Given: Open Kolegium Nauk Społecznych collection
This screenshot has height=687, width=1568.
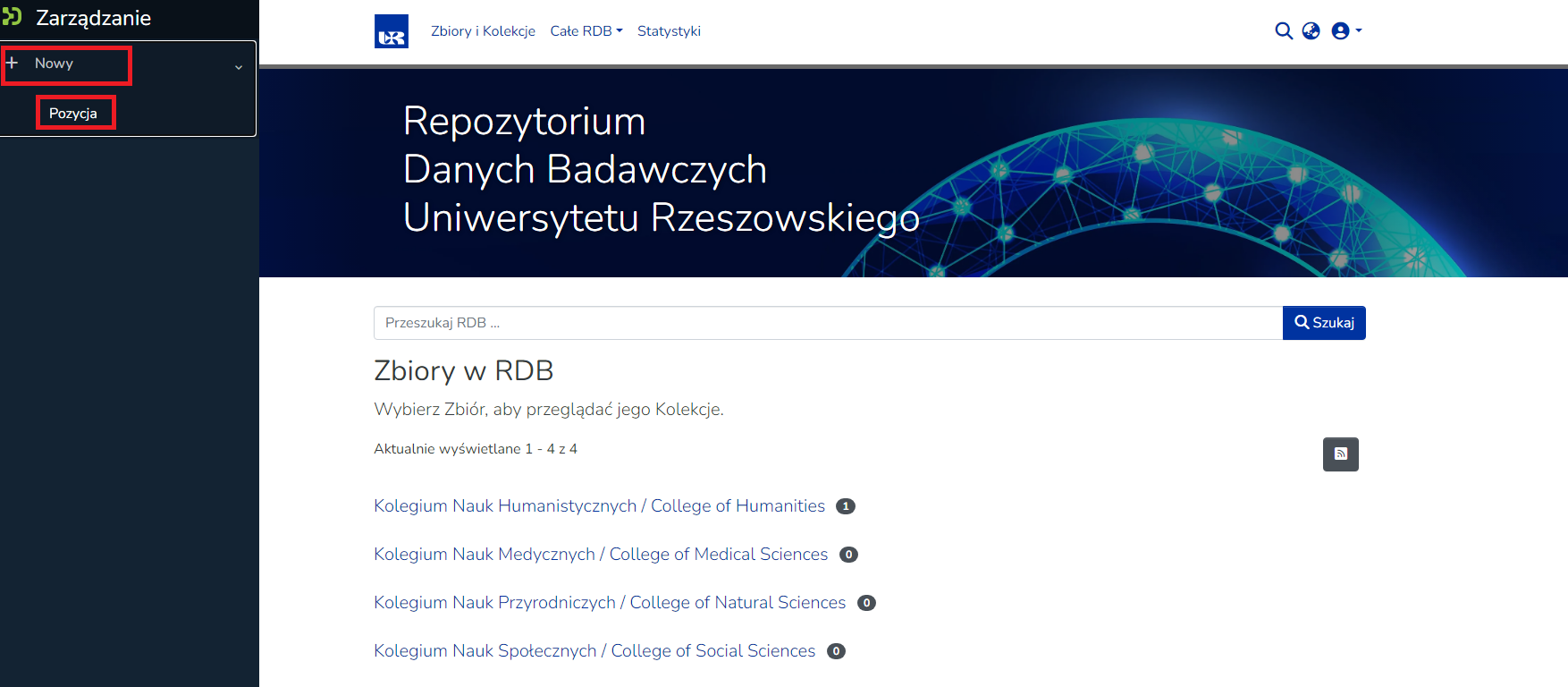Looking at the screenshot, I should click(x=594, y=651).
